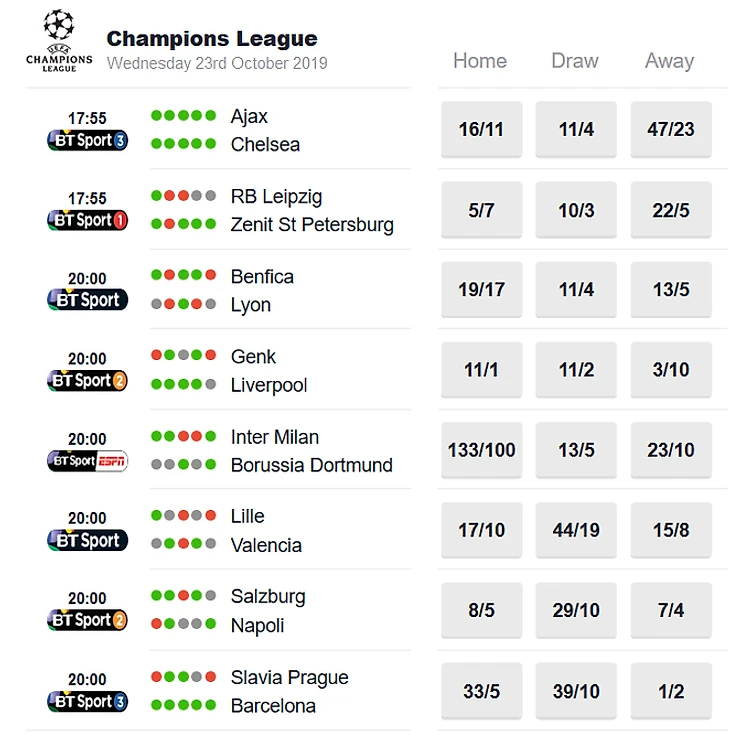The height and width of the screenshot is (750, 730).
Task: Pick Inter Milan home odds 133/100
Action: [481, 450]
